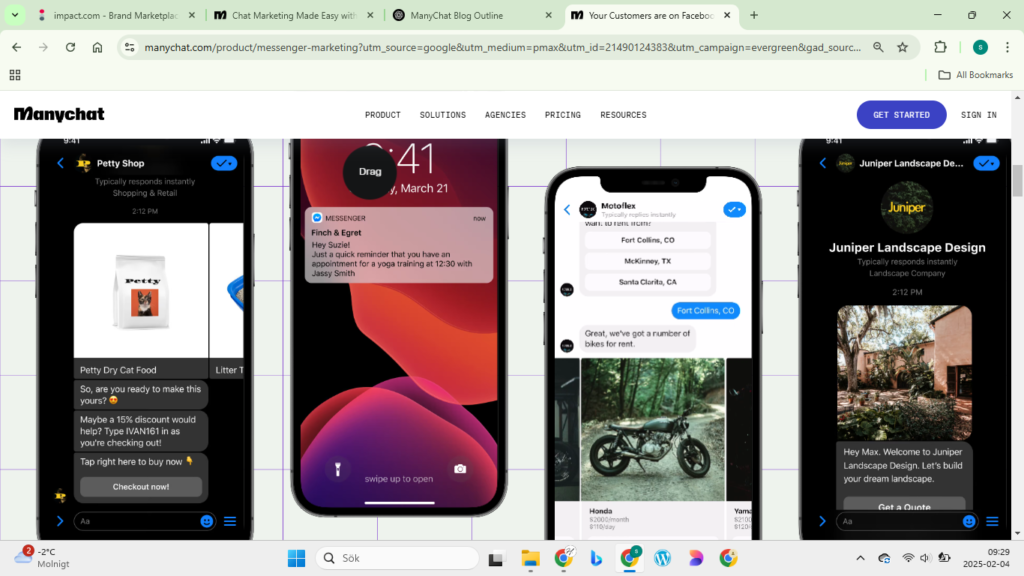Screen dimensions: 1024x576
Task: Close the ManyChat Blog Outline tab
Action: click(549, 15)
